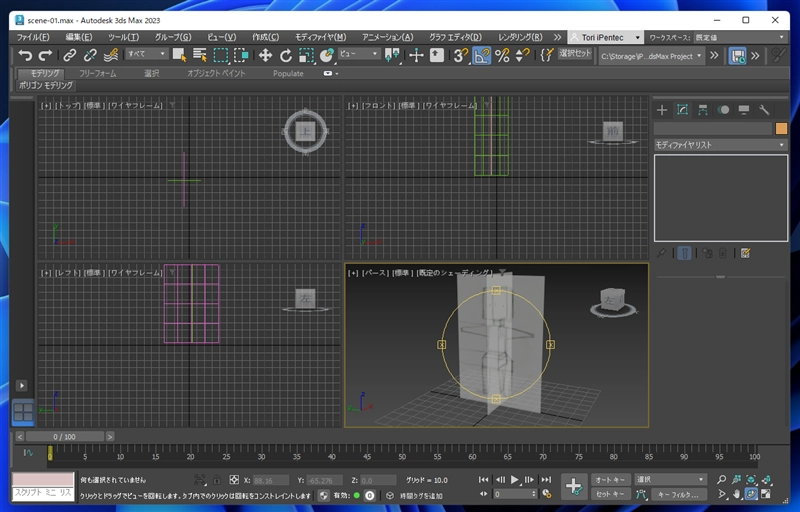
Task: Click Edit Named Selection Sets icon
Action: coord(546,55)
